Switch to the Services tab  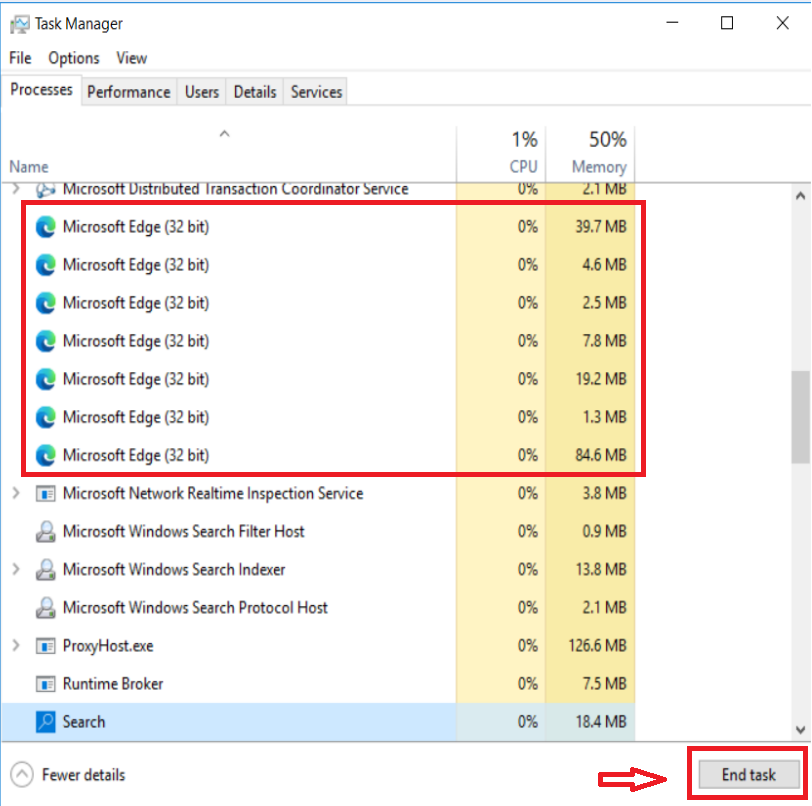[x=316, y=92]
